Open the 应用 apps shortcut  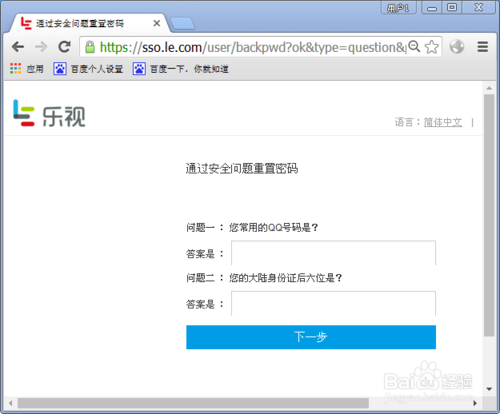pyautogui.click(x=27, y=69)
